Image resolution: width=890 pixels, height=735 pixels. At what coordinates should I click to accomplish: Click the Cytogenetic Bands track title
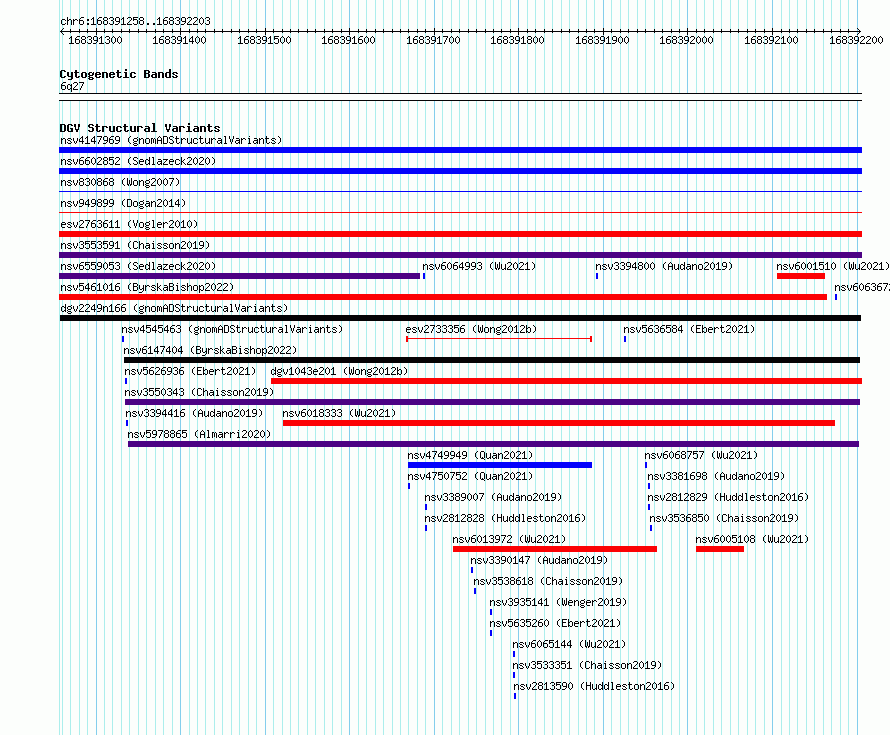tap(119, 74)
